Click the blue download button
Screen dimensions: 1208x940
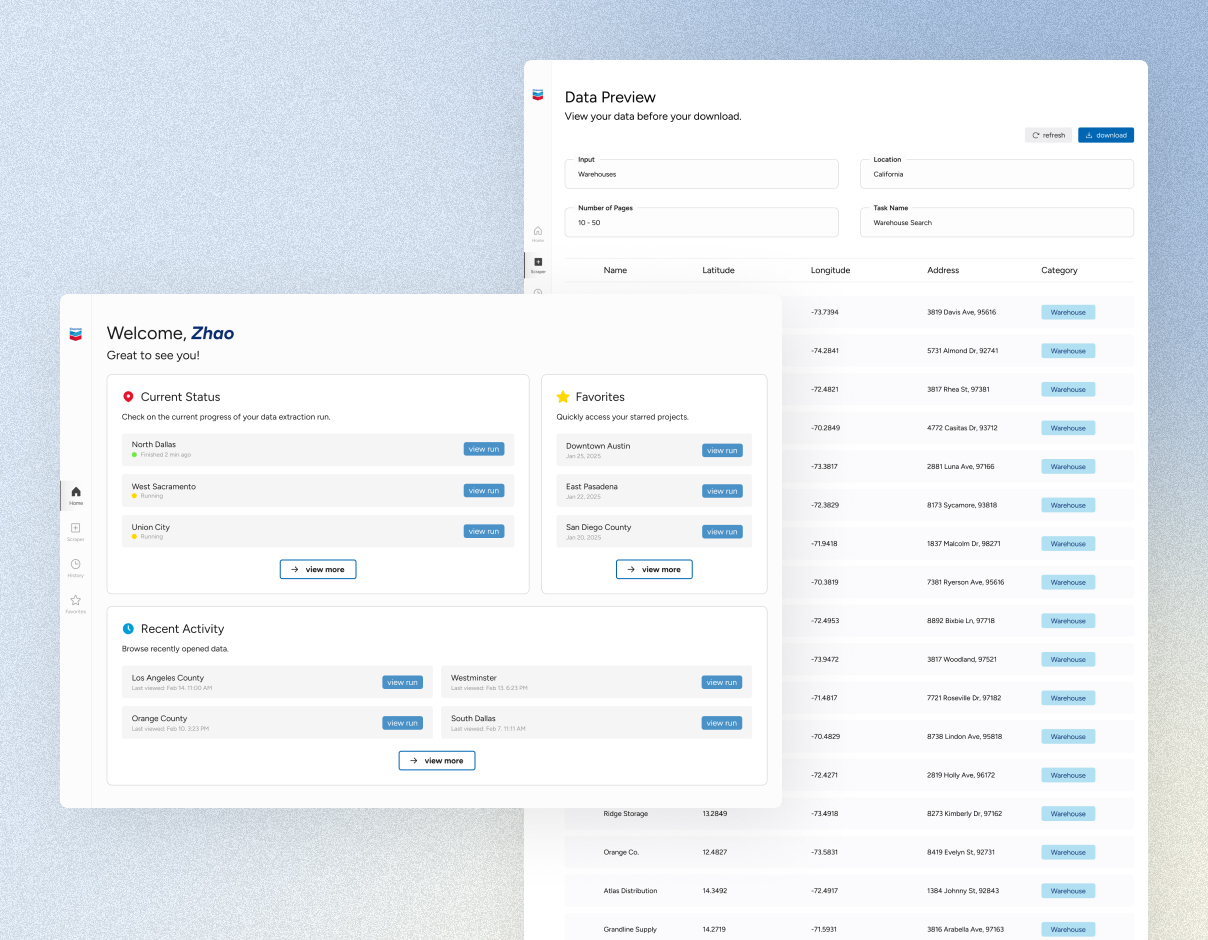pyautogui.click(x=1106, y=135)
